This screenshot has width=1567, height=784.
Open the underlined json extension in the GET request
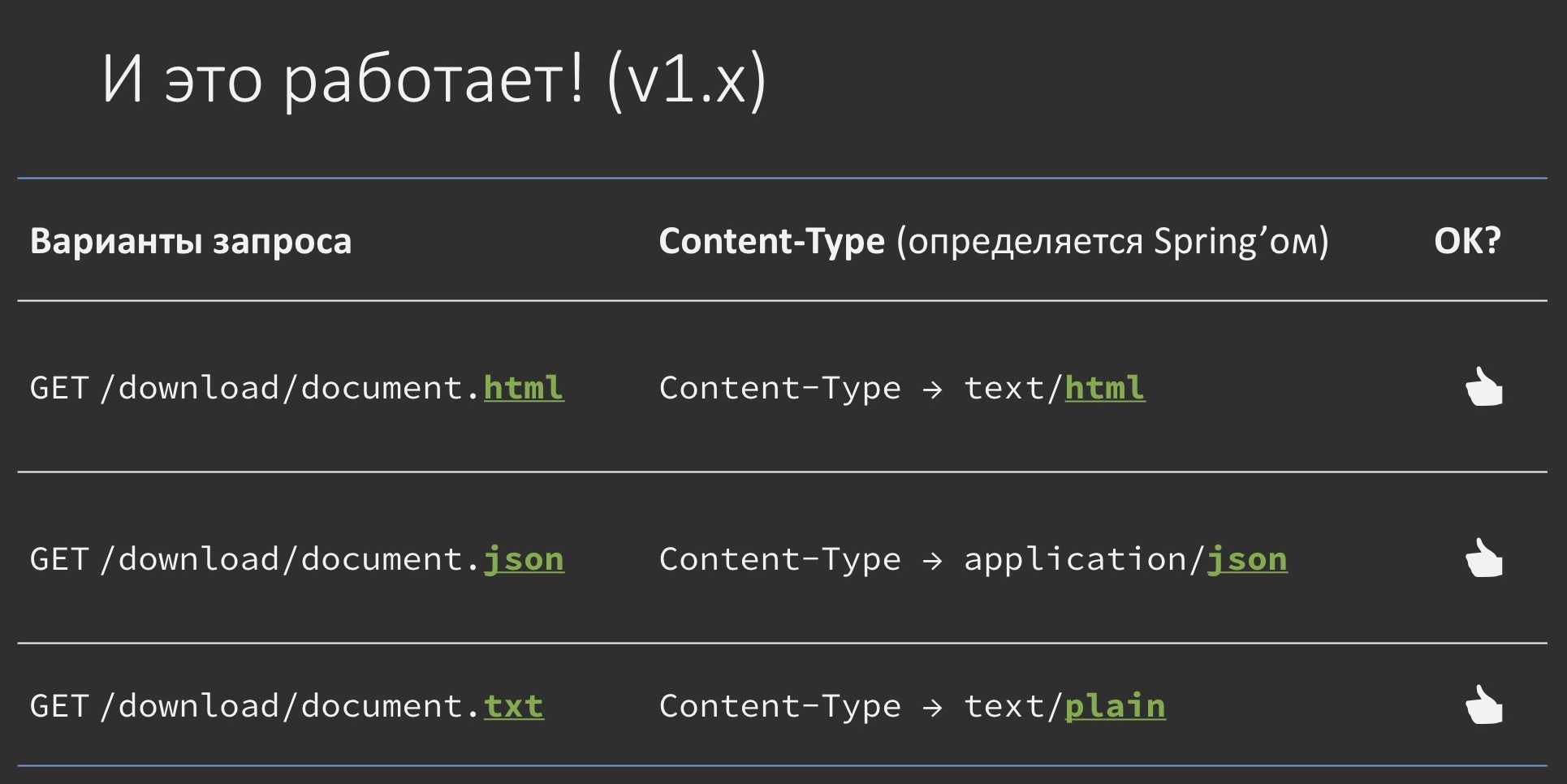click(524, 560)
